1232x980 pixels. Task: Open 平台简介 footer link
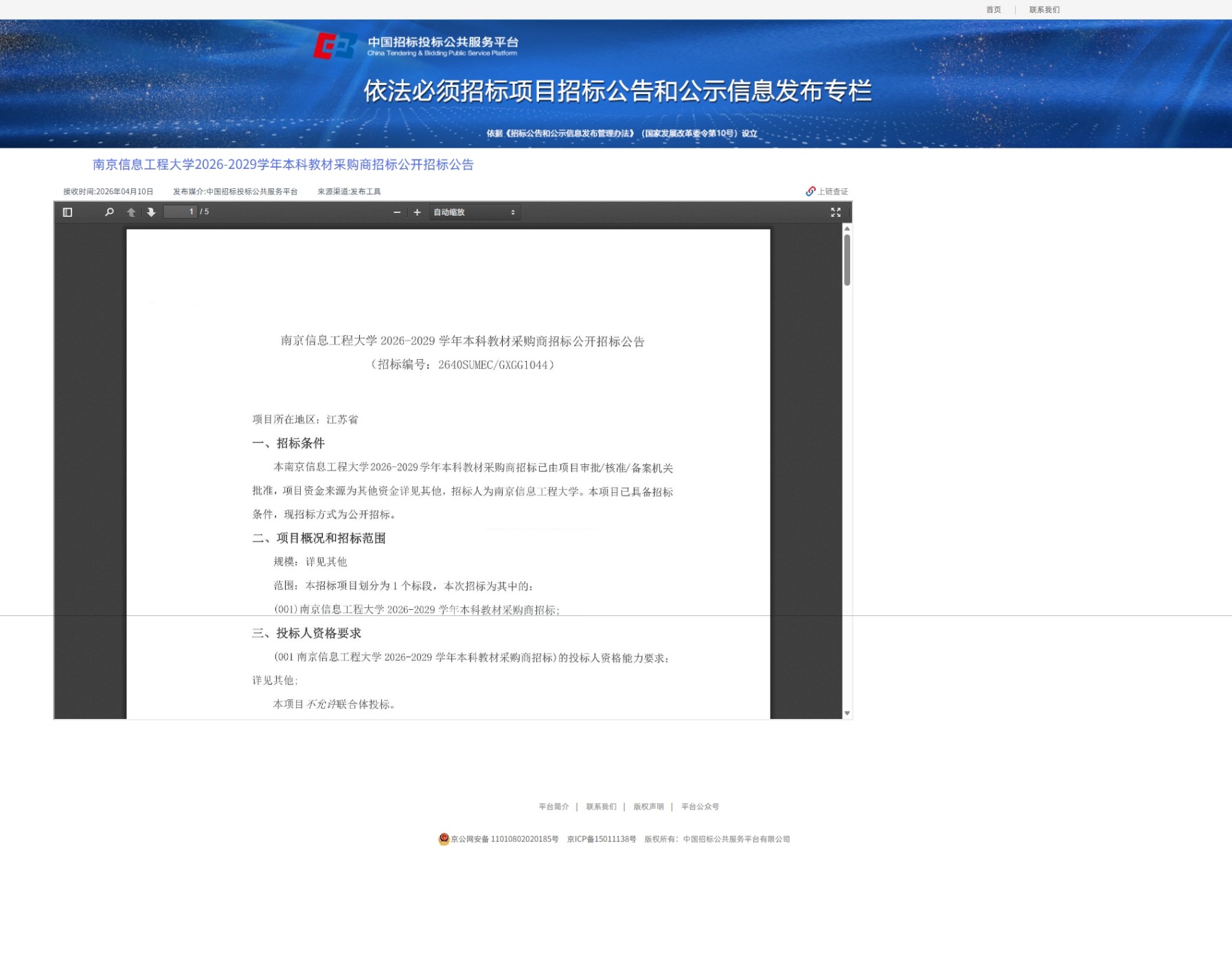pos(554,807)
